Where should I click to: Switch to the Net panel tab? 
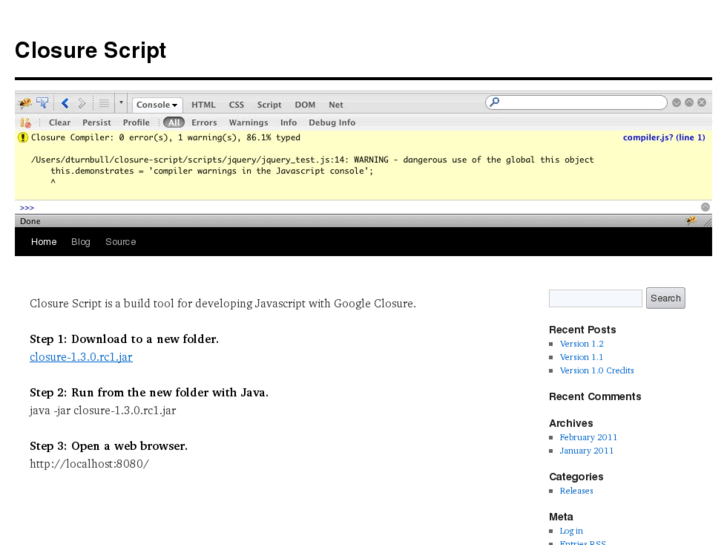coord(336,105)
